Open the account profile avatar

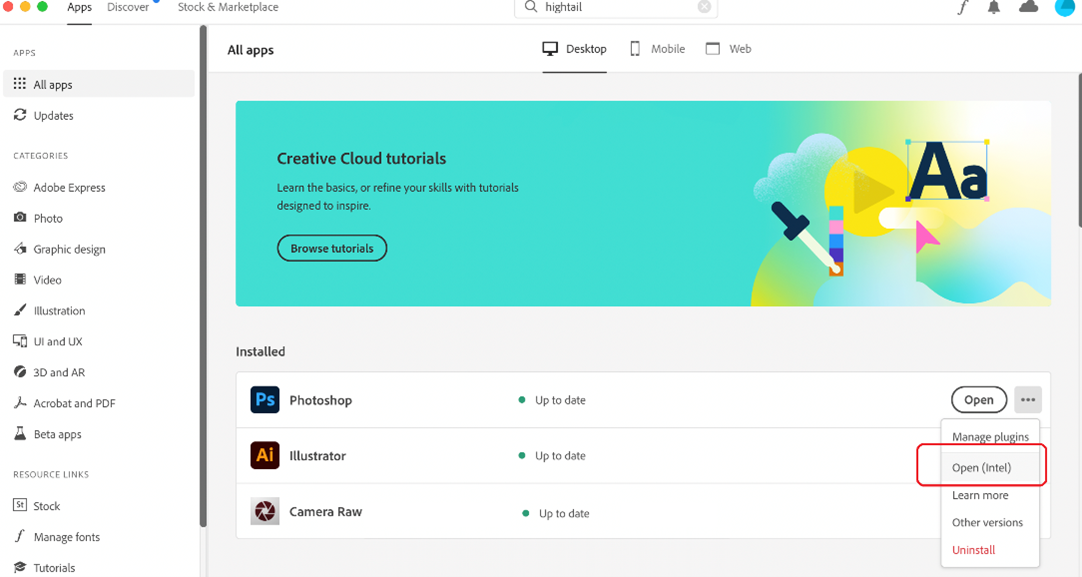[1065, 7]
